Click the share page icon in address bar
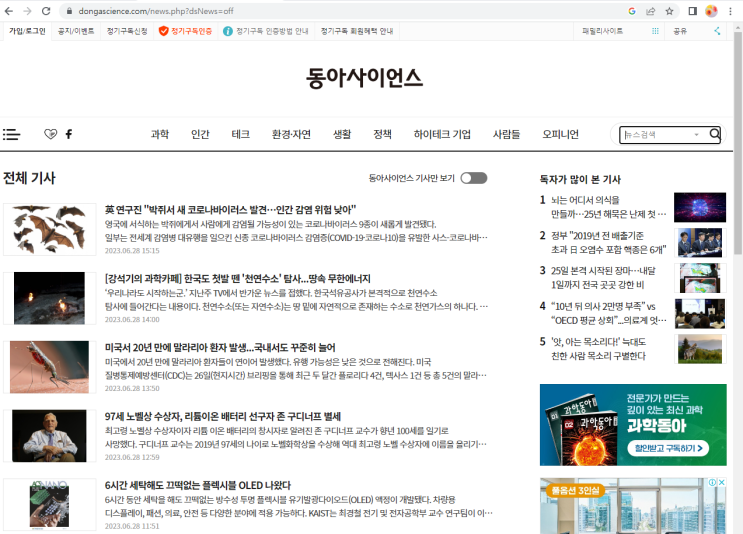The width and height of the screenshot is (743, 534). pos(651,11)
